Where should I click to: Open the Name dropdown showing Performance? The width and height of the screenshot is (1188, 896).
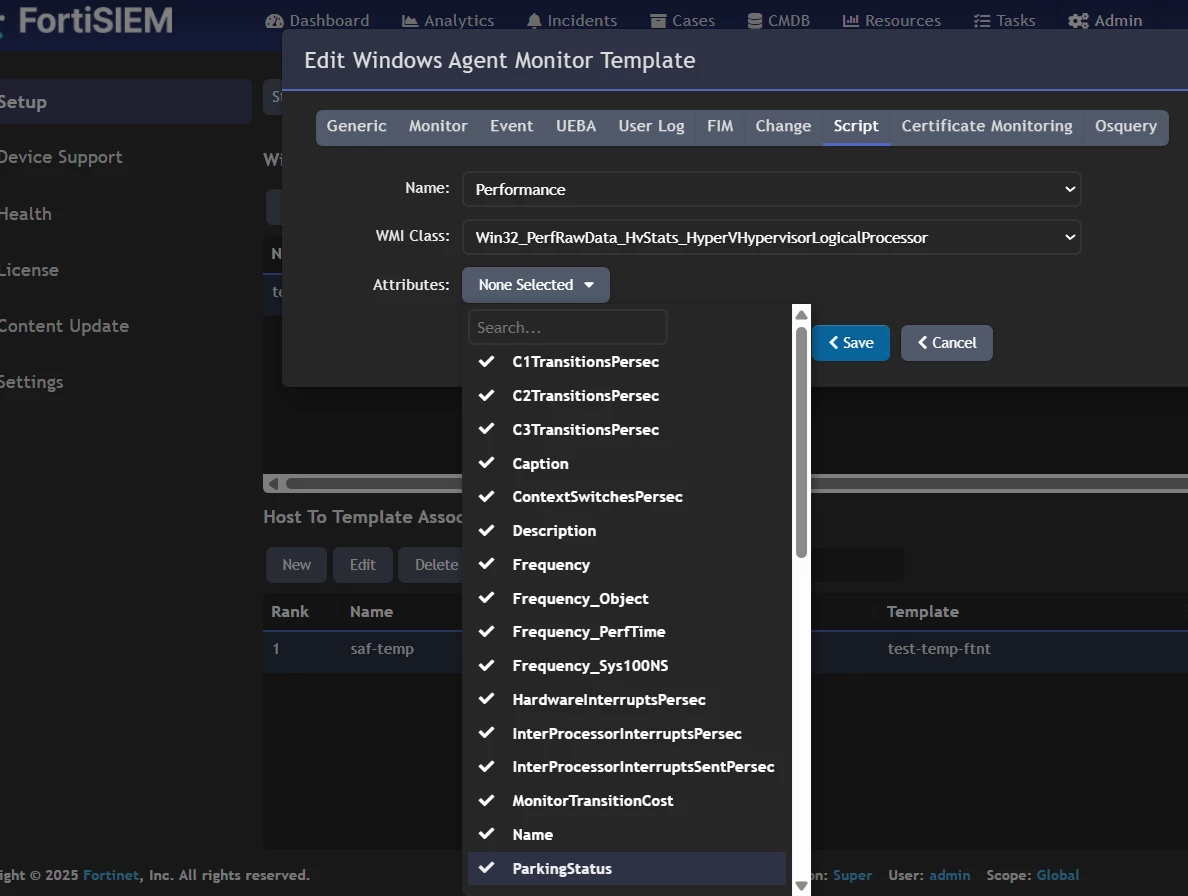coord(771,189)
